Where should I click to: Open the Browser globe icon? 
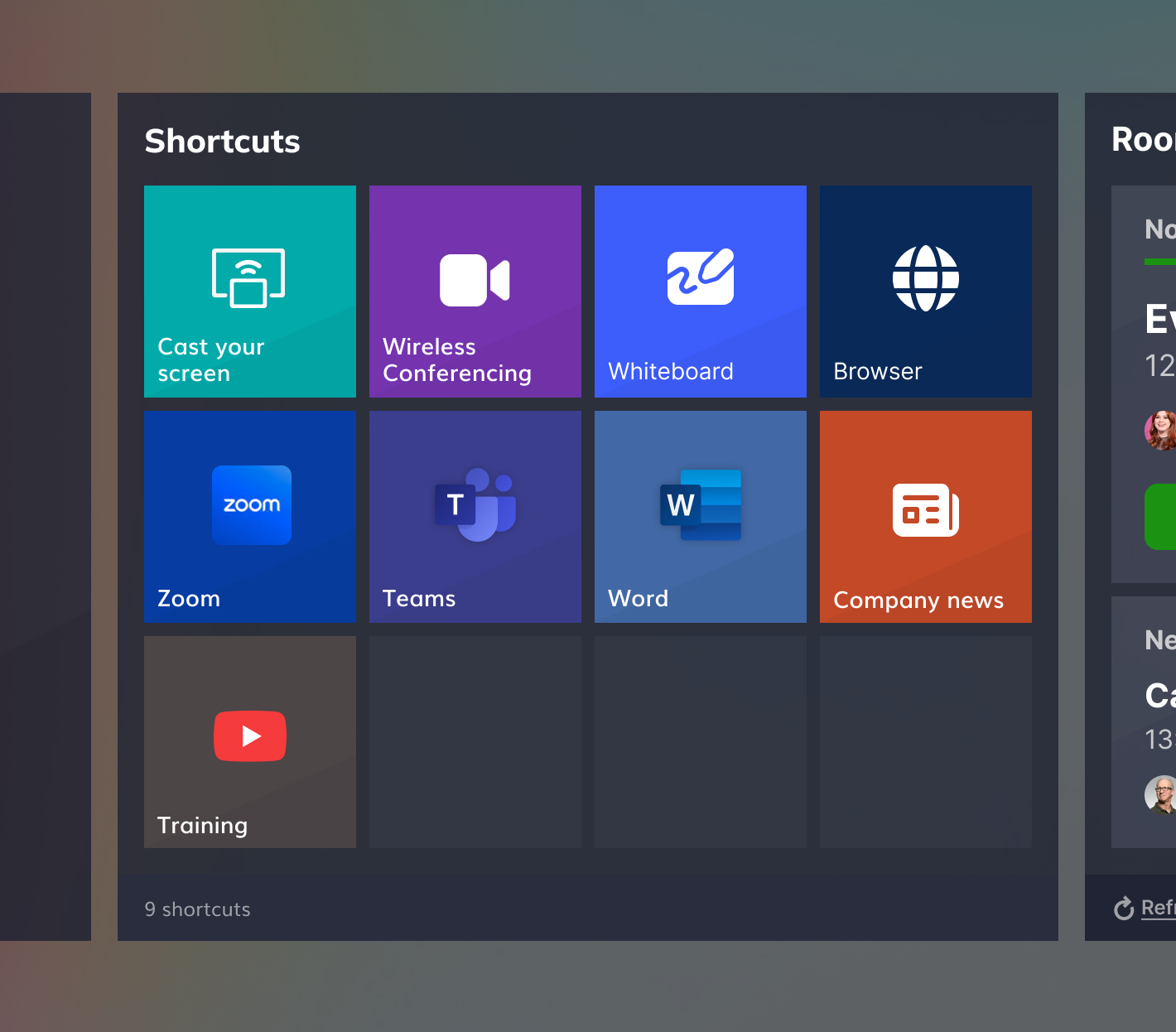click(x=926, y=278)
